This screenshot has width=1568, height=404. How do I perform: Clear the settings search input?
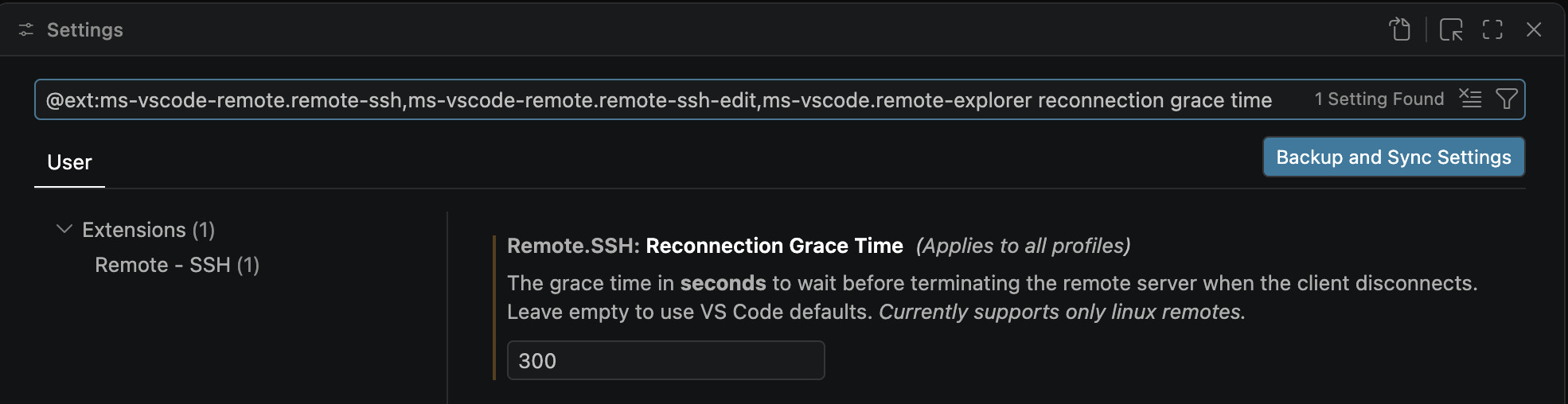[x=1470, y=99]
